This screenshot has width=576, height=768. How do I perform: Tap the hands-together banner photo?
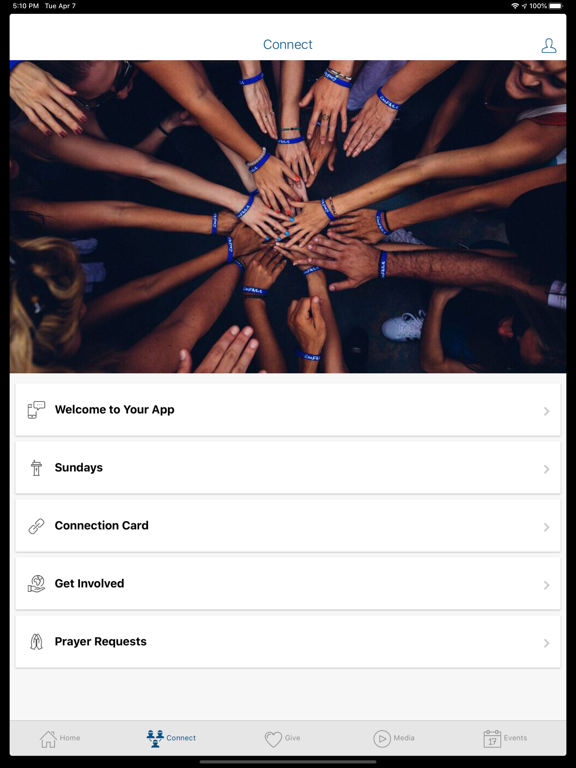288,216
